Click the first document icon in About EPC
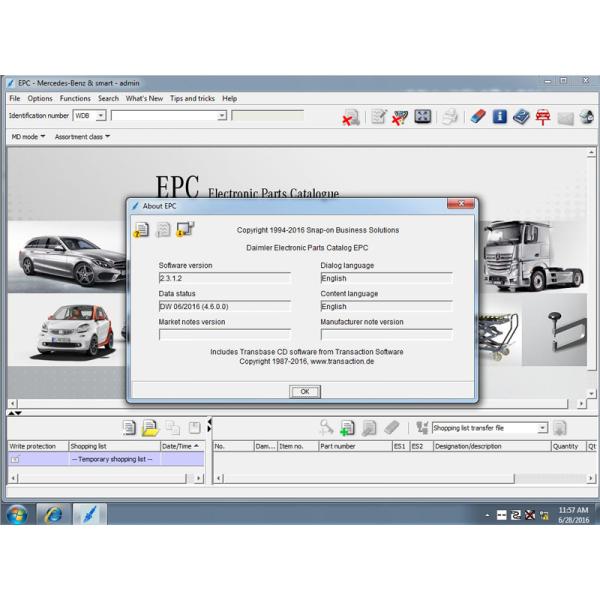The image size is (600, 600). pyautogui.click(x=141, y=230)
